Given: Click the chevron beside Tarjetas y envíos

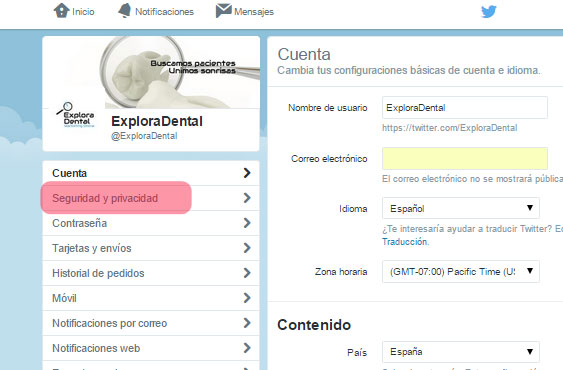Looking at the screenshot, I should pyautogui.click(x=247, y=248).
